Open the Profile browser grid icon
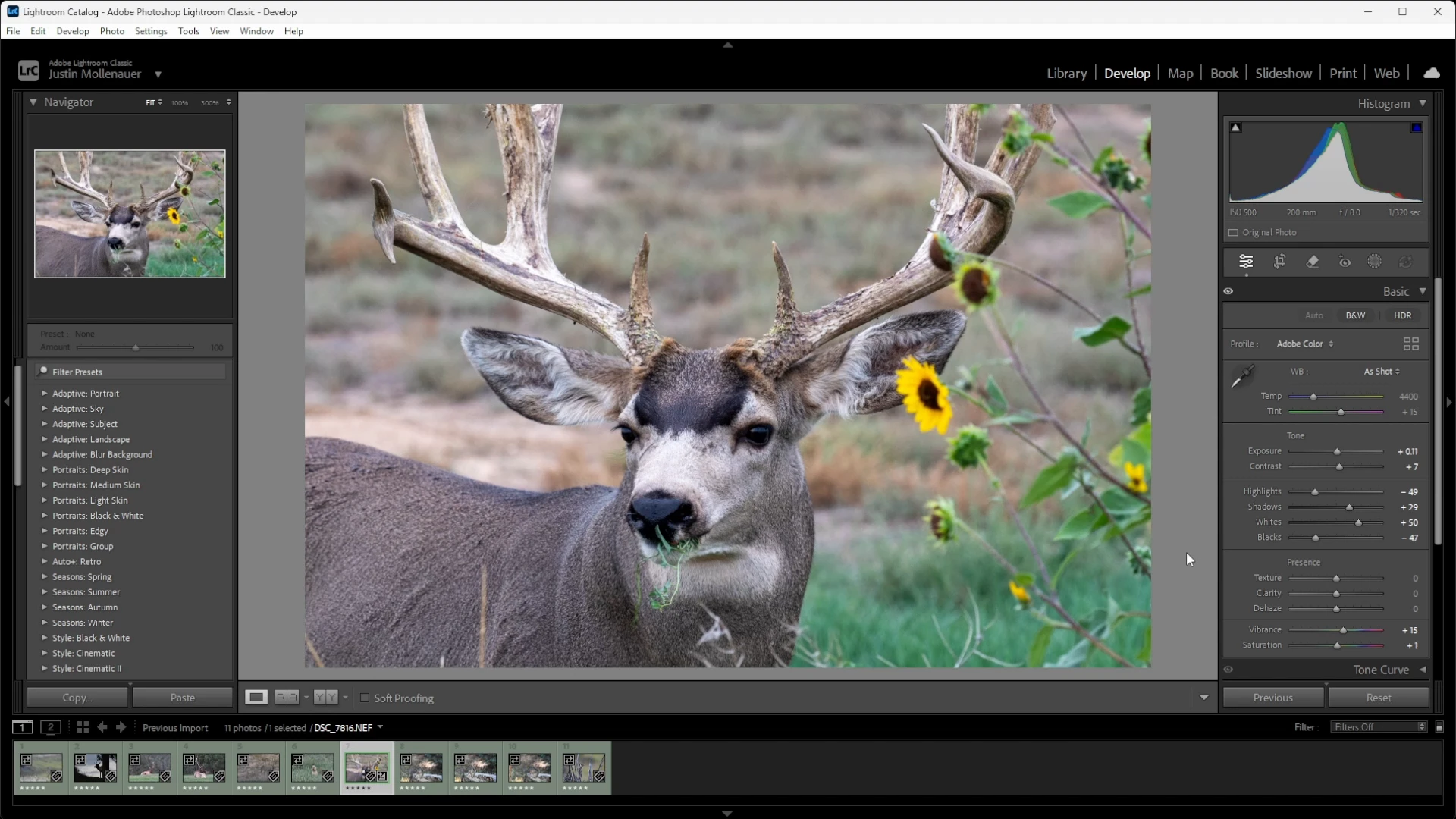Viewport: 1456px width, 819px height. click(1411, 344)
